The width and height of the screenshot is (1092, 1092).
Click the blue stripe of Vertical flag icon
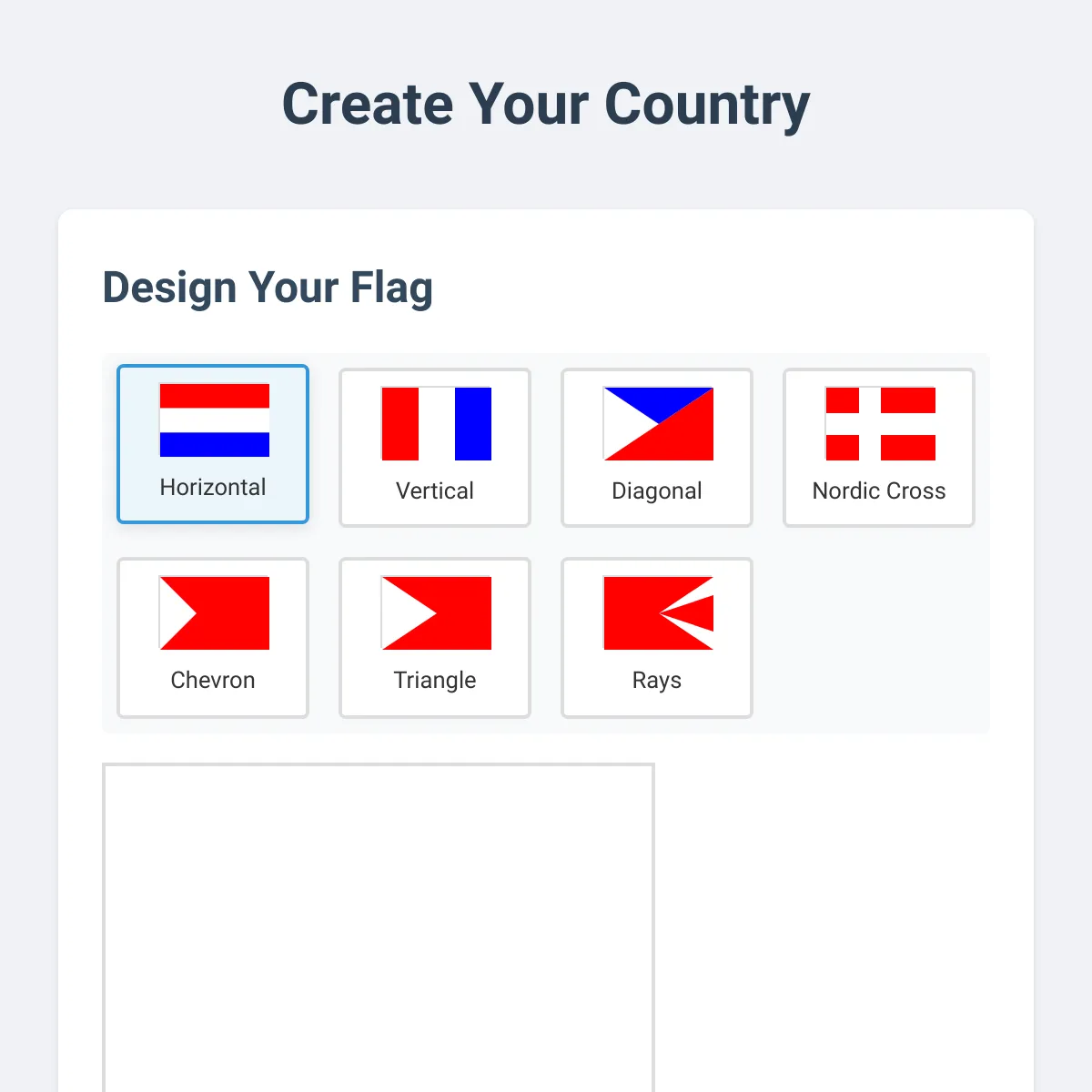click(x=473, y=424)
